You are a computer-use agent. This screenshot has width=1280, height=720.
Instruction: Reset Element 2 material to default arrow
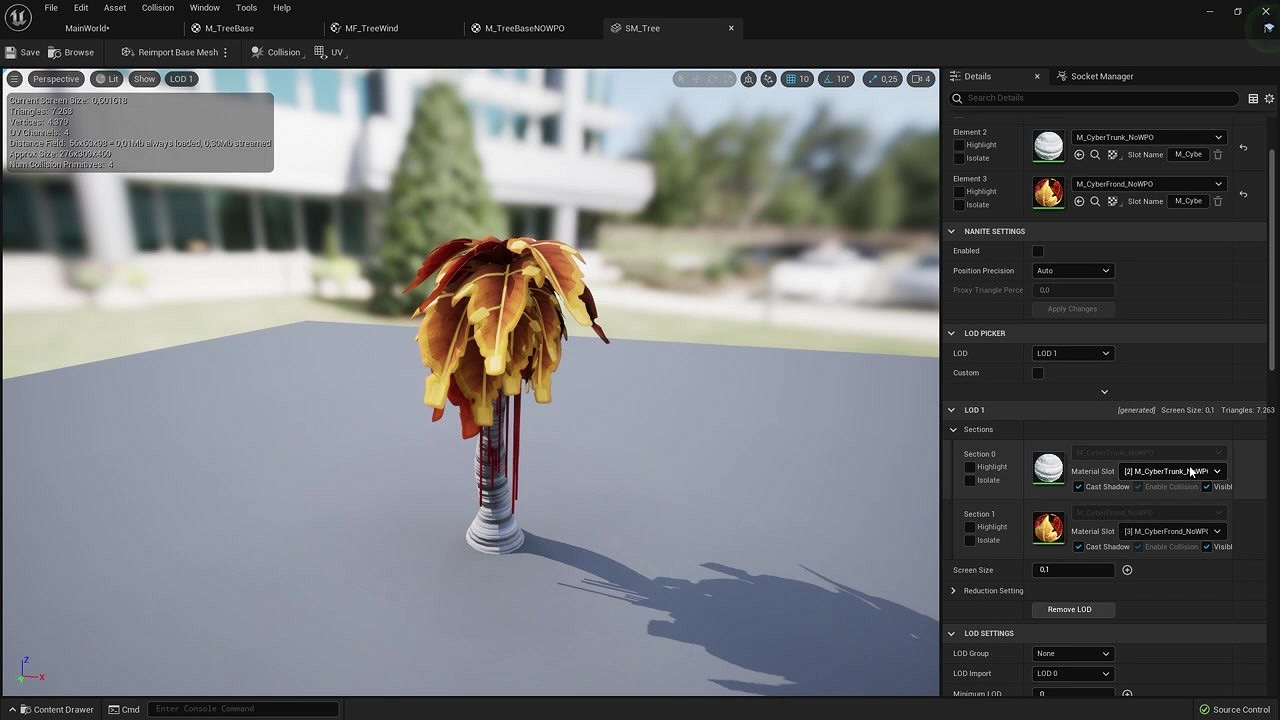[1243, 148]
